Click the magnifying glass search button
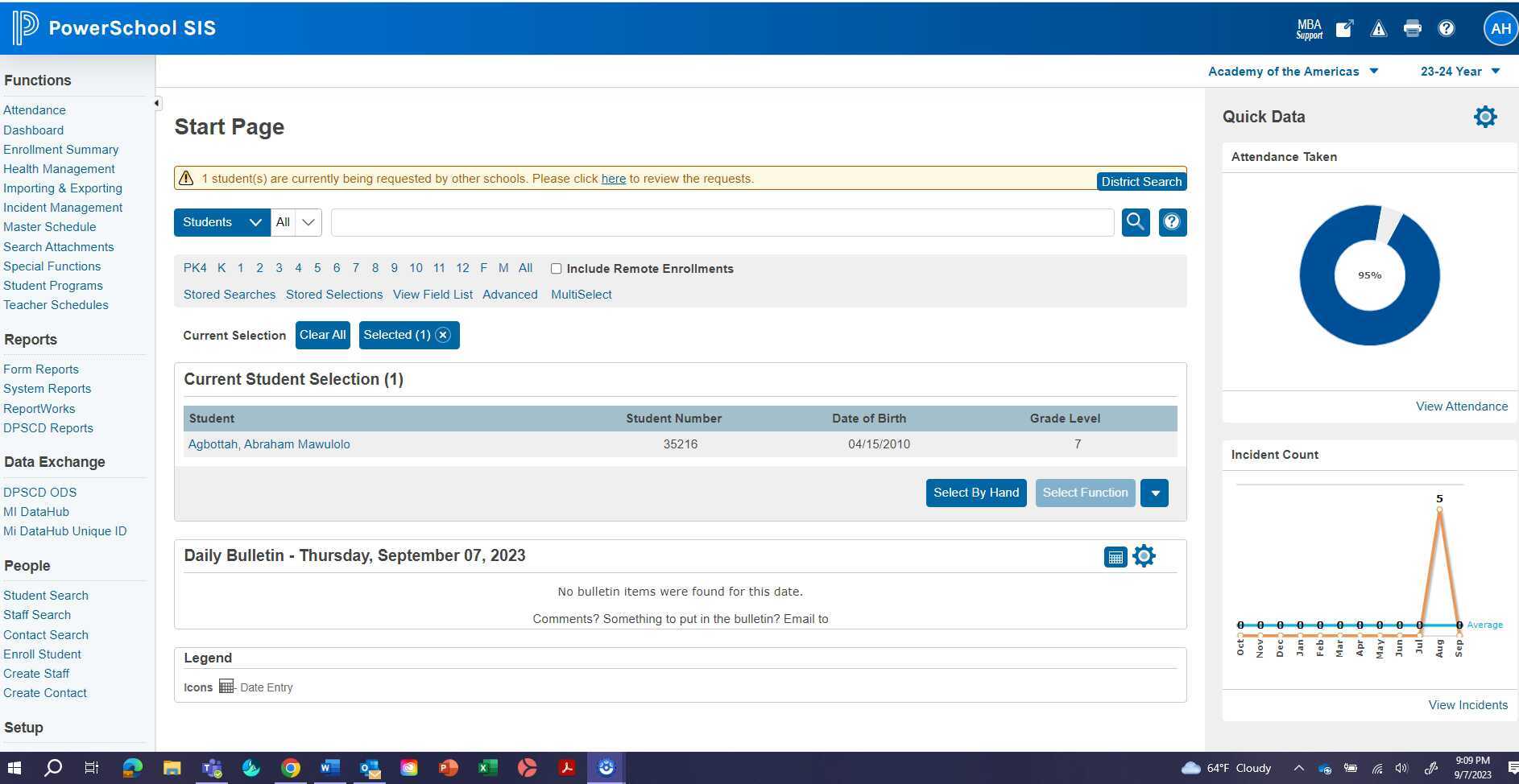 click(x=1135, y=222)
